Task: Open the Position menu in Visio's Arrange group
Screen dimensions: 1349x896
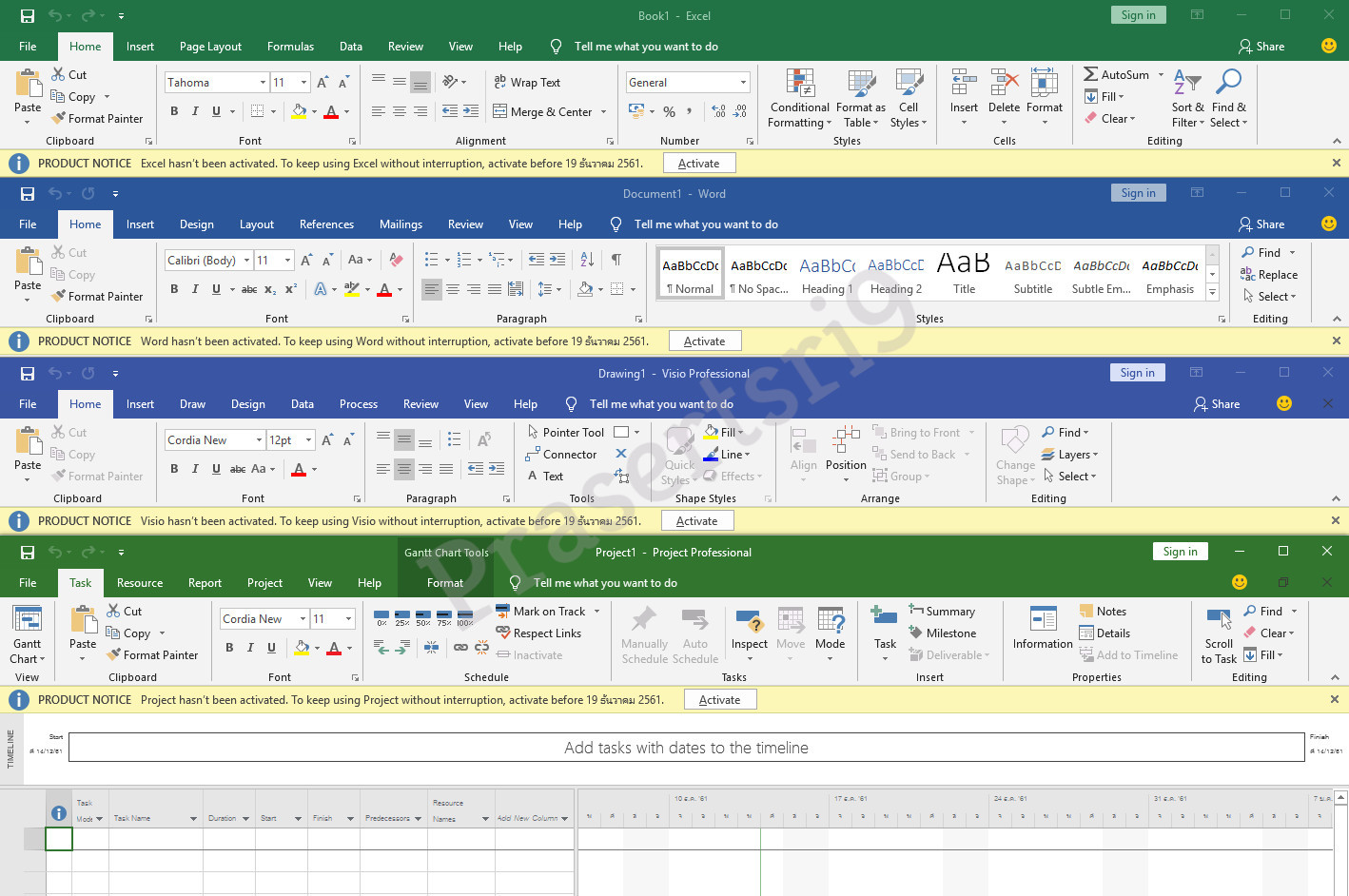Action: [846, 455]
